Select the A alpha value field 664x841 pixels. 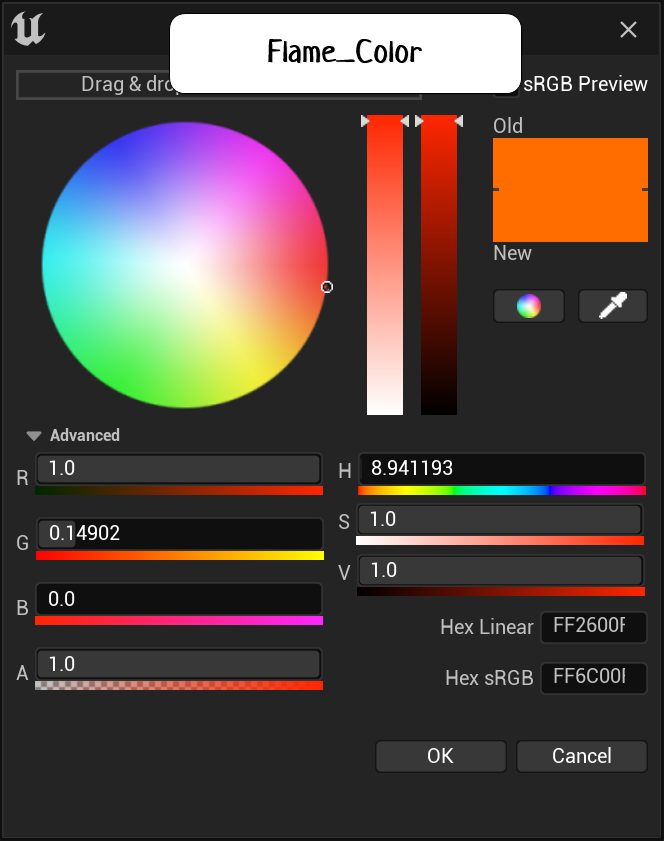tap(179, 664)
